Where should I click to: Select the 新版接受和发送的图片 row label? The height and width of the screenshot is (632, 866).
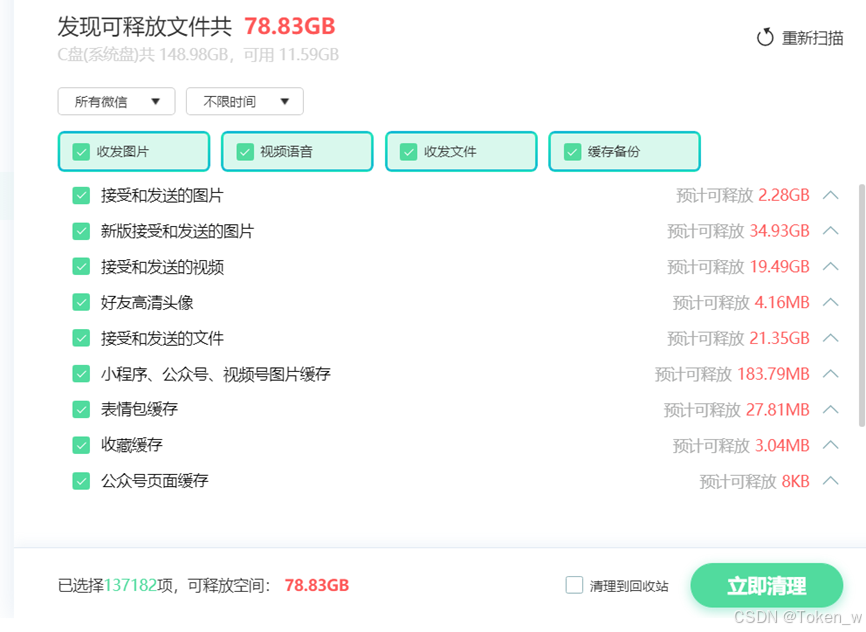(177, 231)
